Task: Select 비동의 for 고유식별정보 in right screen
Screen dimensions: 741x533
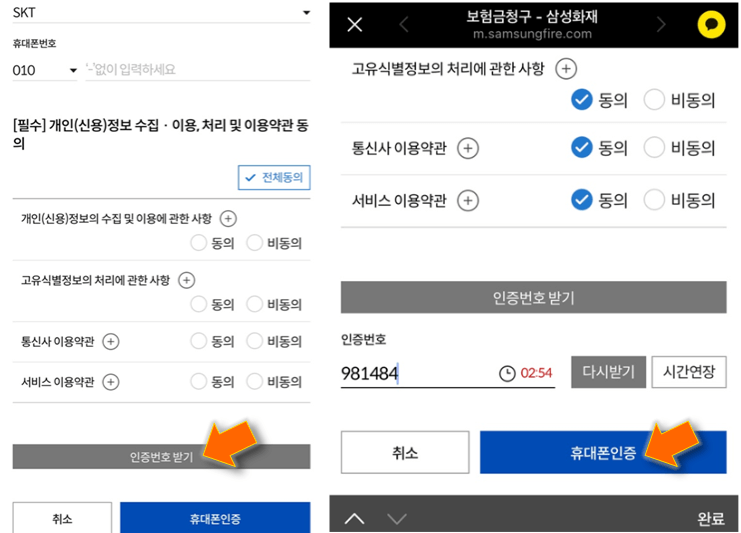Action: [x=655, y=100]
